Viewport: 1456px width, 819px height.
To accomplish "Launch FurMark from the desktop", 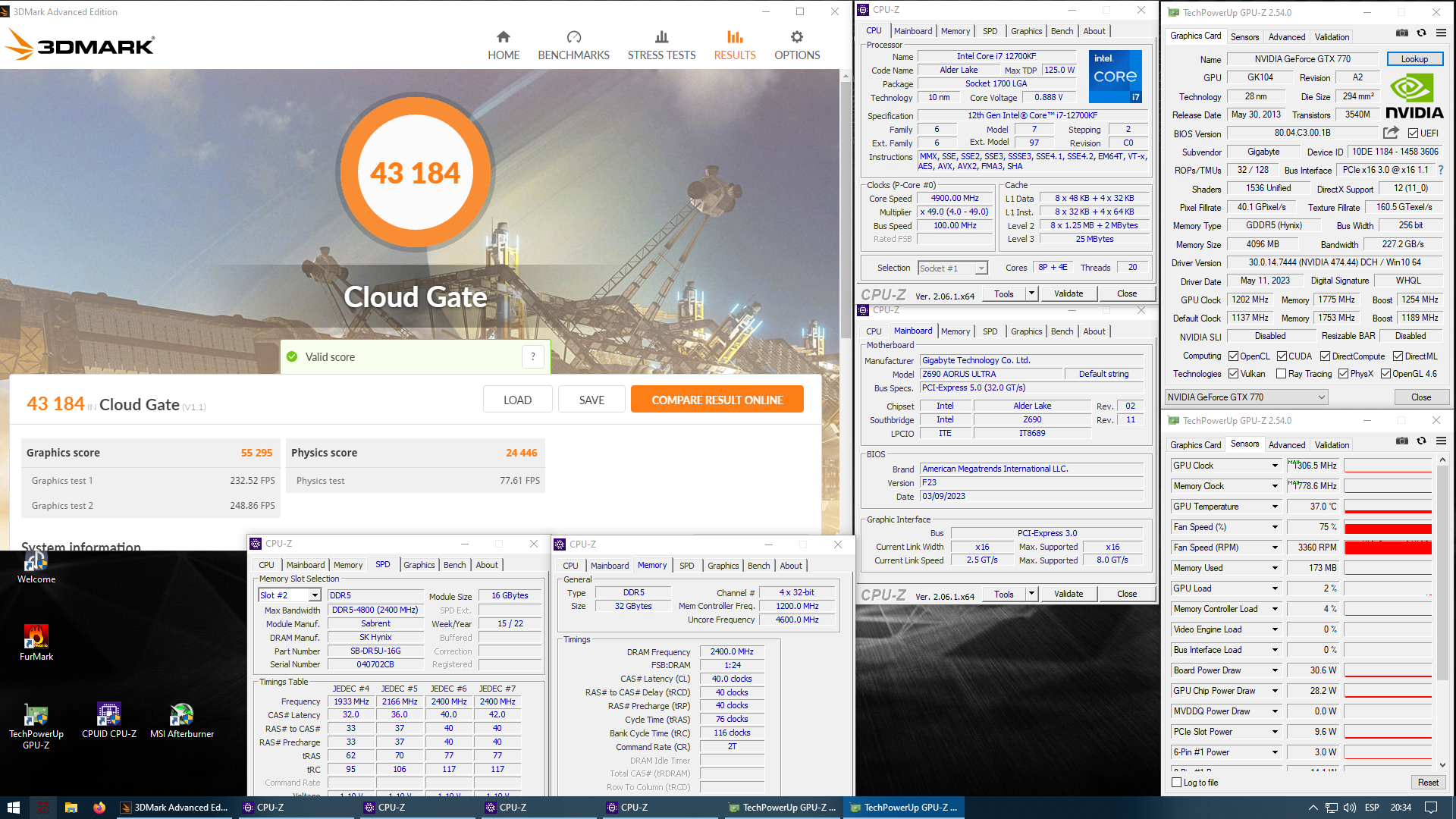I will tap(36, 643).
